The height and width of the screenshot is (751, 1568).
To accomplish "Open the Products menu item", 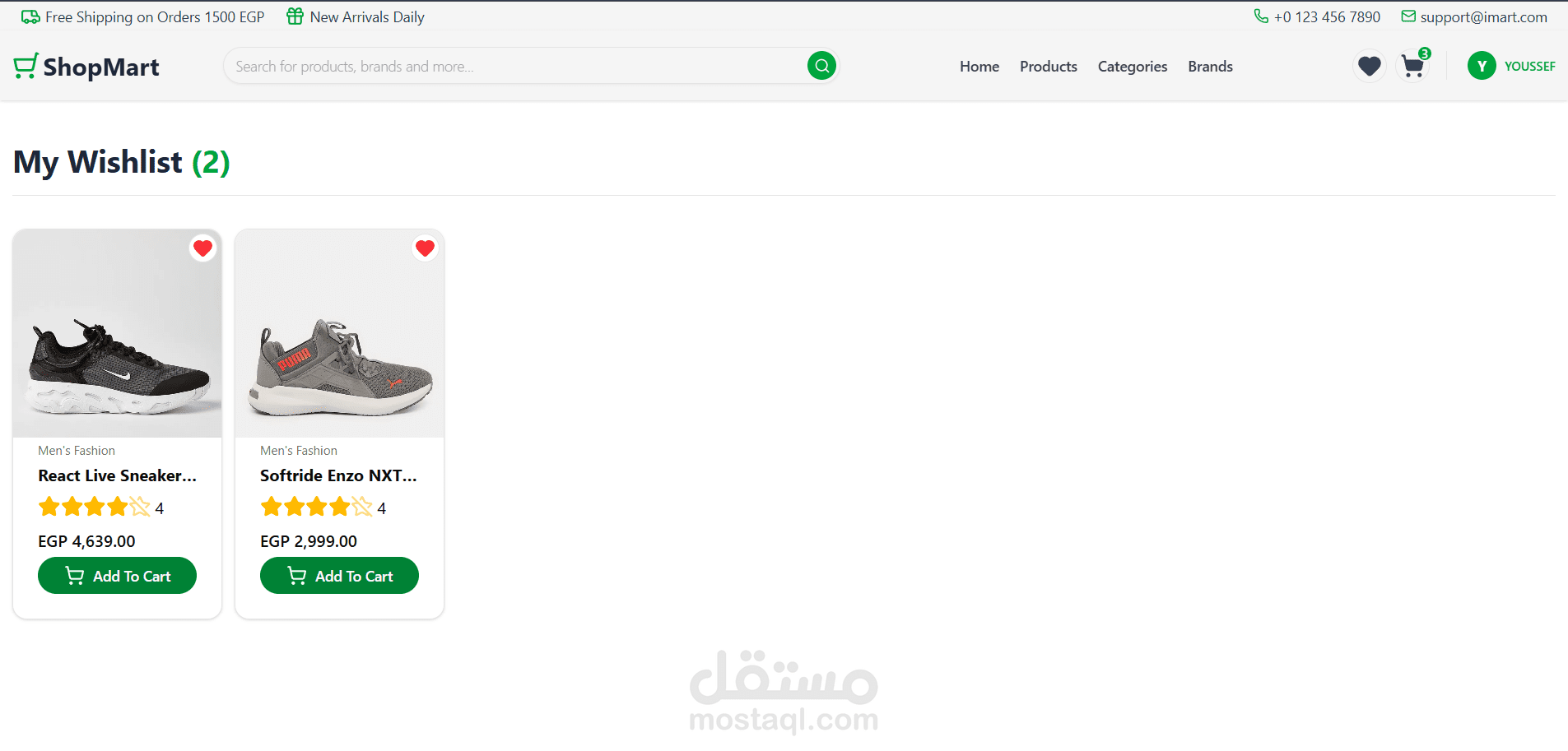I will 1049,67.
